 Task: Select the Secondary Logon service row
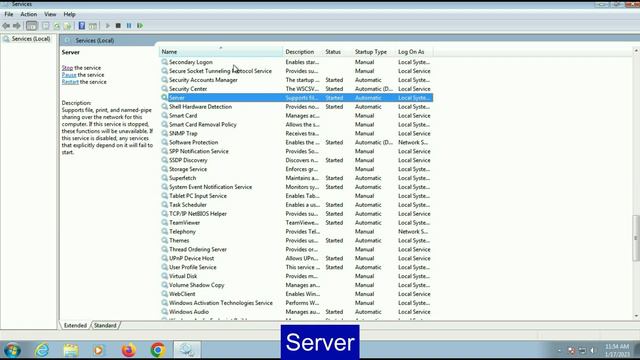tap(296, 62)
